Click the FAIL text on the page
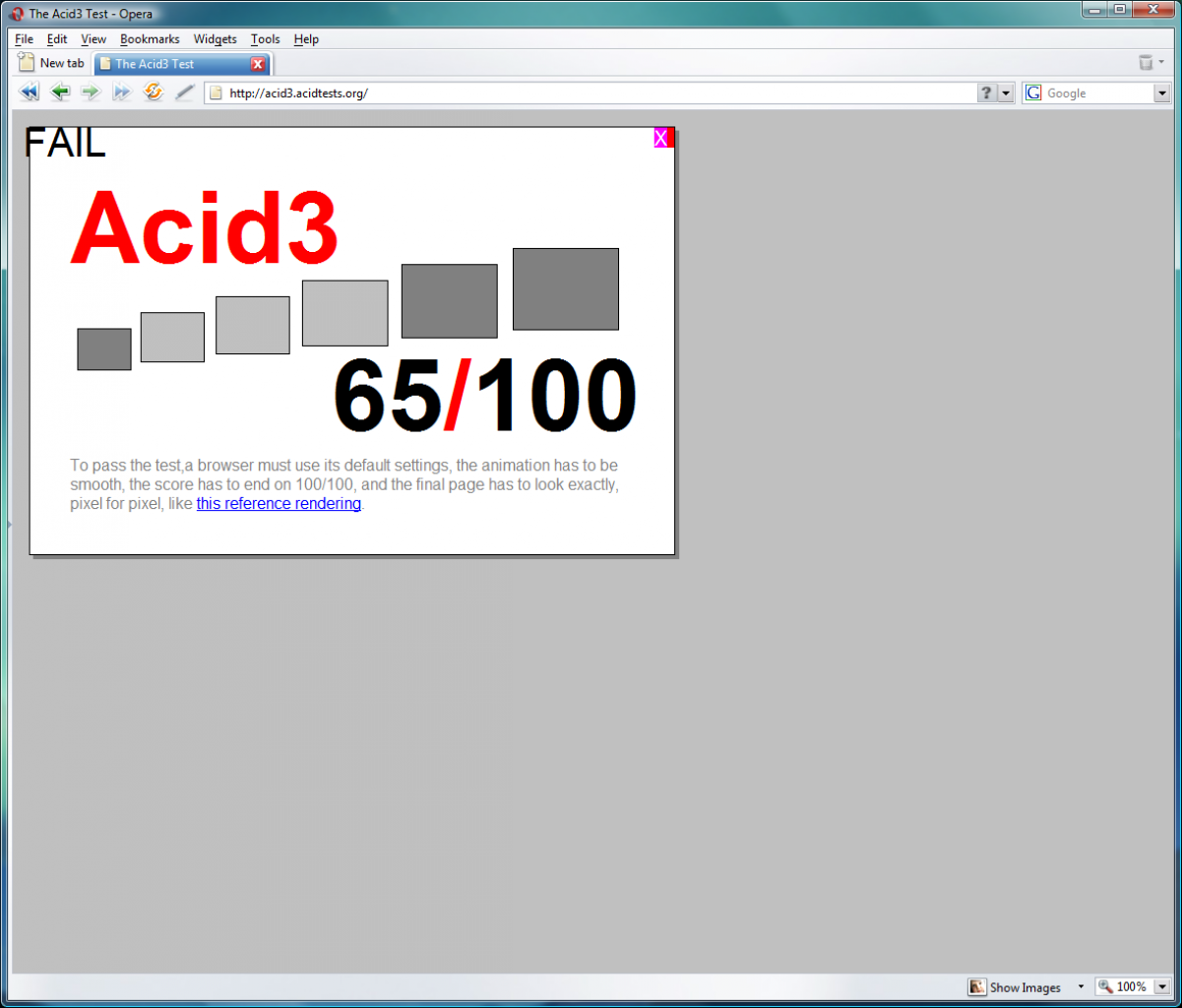1182x1008 pixels. (65, 144)
